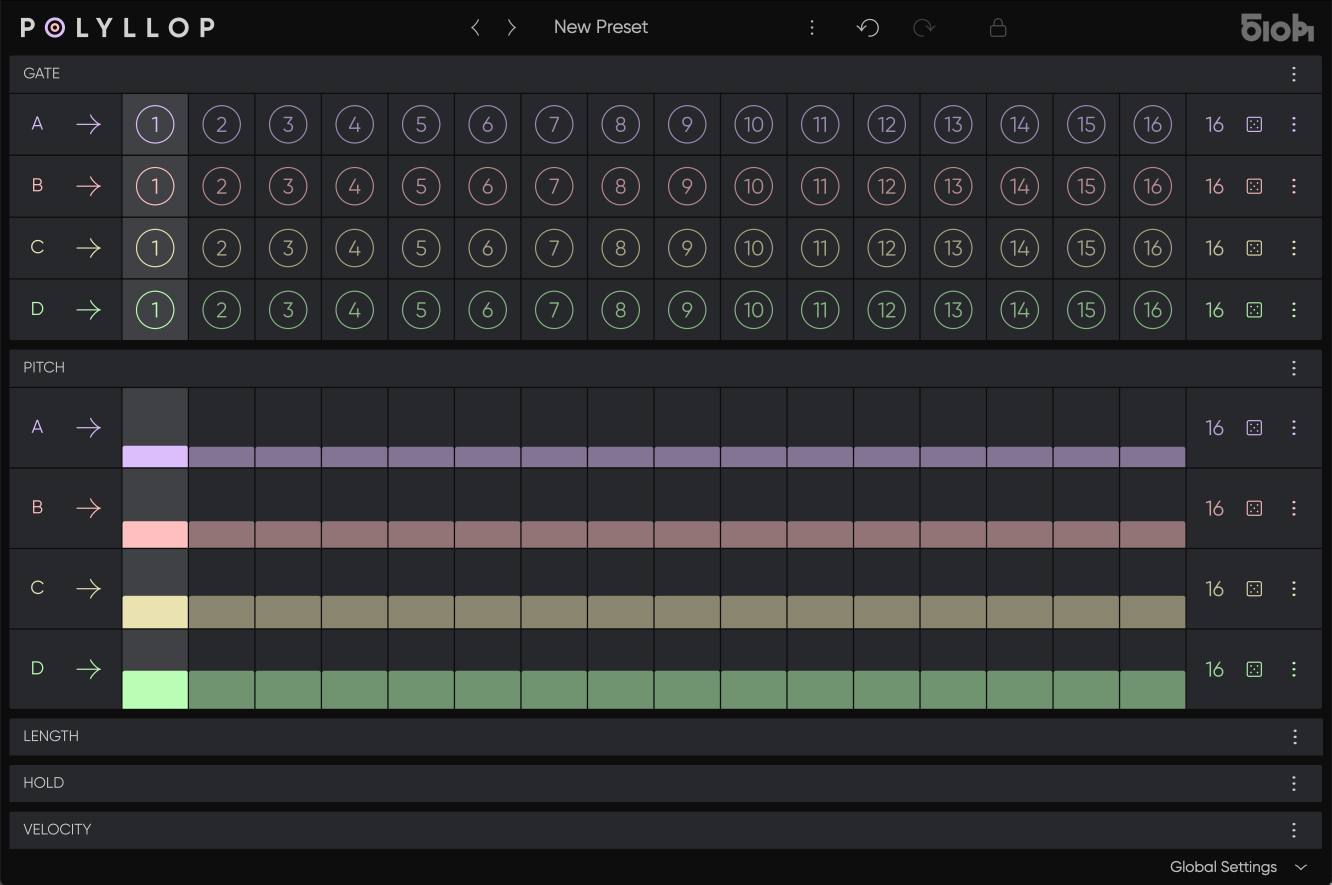Click the lock icon in header
Viewport: 1332px width, 885px height.
[997, 28]
